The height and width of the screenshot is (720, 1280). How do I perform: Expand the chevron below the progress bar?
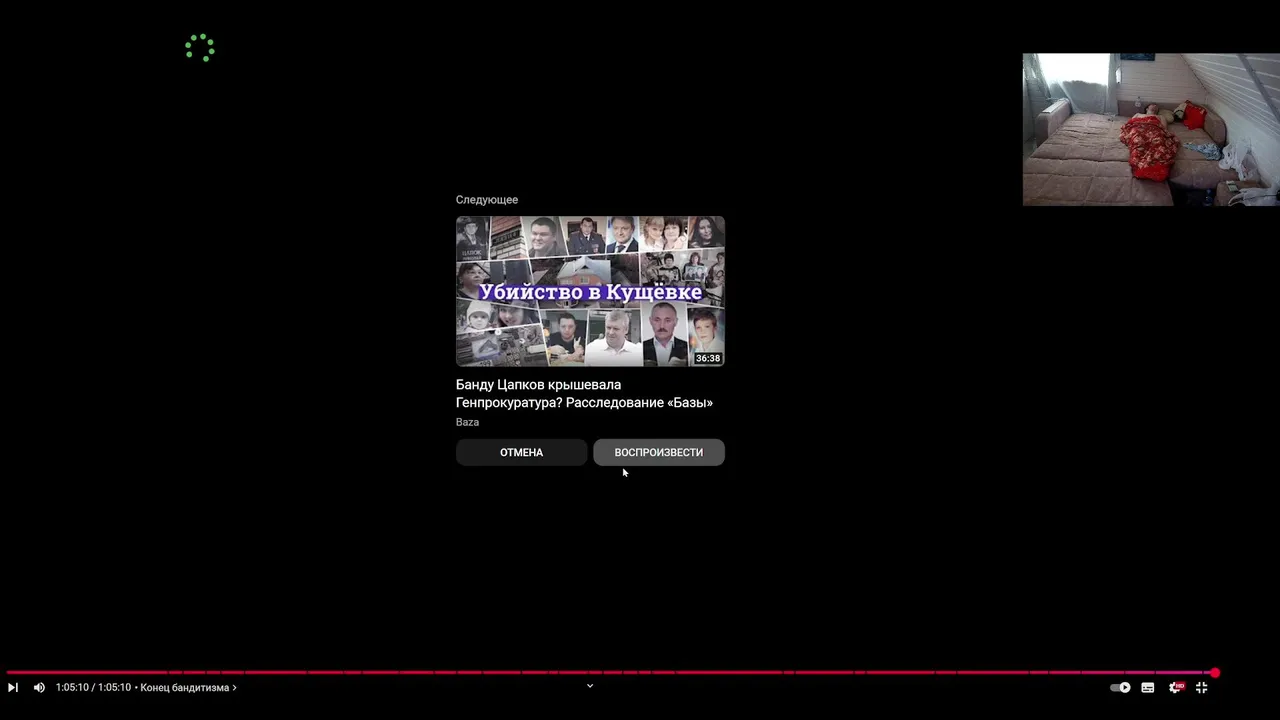pos(590,685)
